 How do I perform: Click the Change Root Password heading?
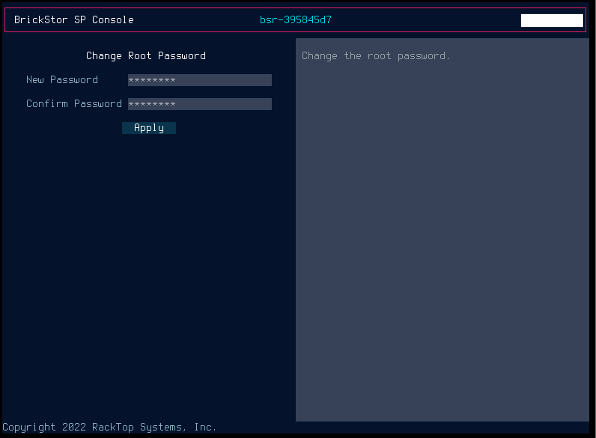146,56
